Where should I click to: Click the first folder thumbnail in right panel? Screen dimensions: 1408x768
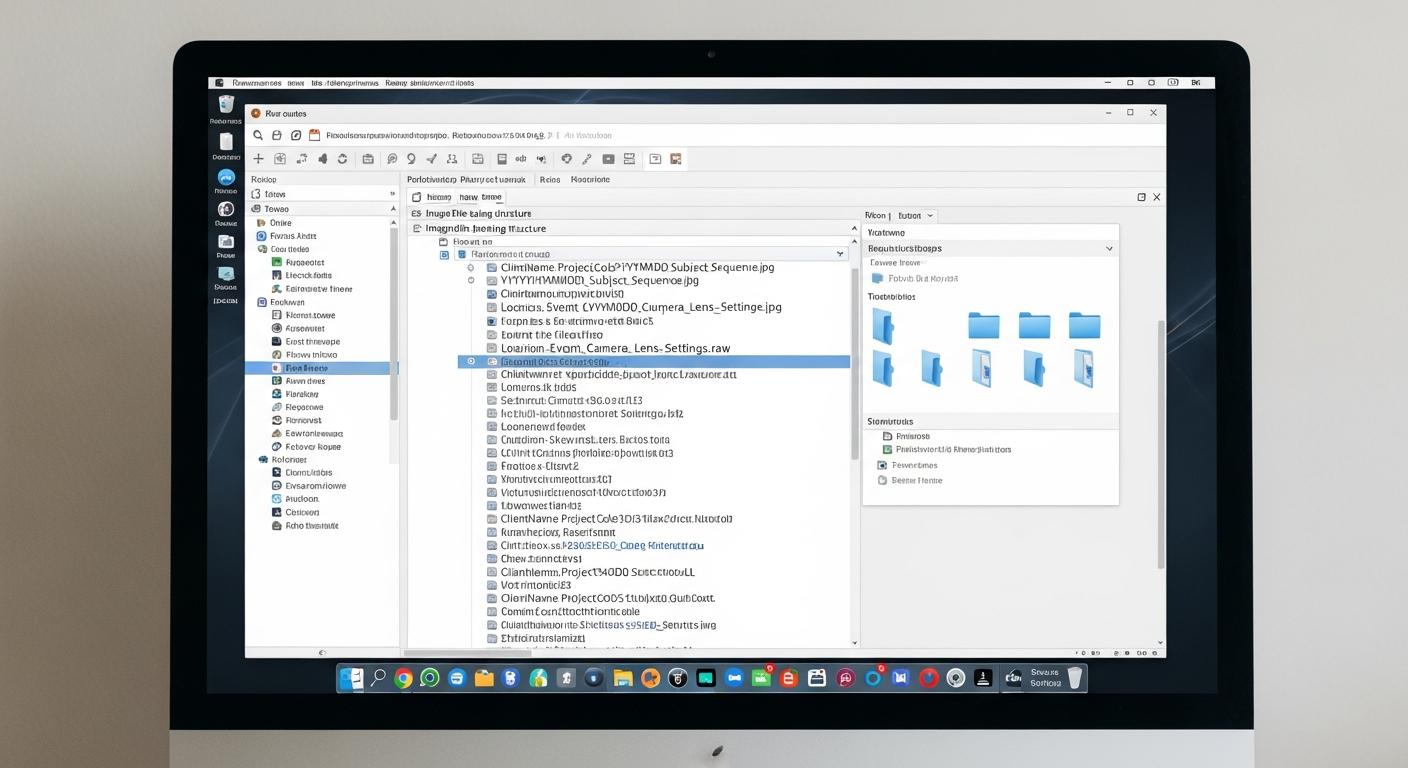882,325
